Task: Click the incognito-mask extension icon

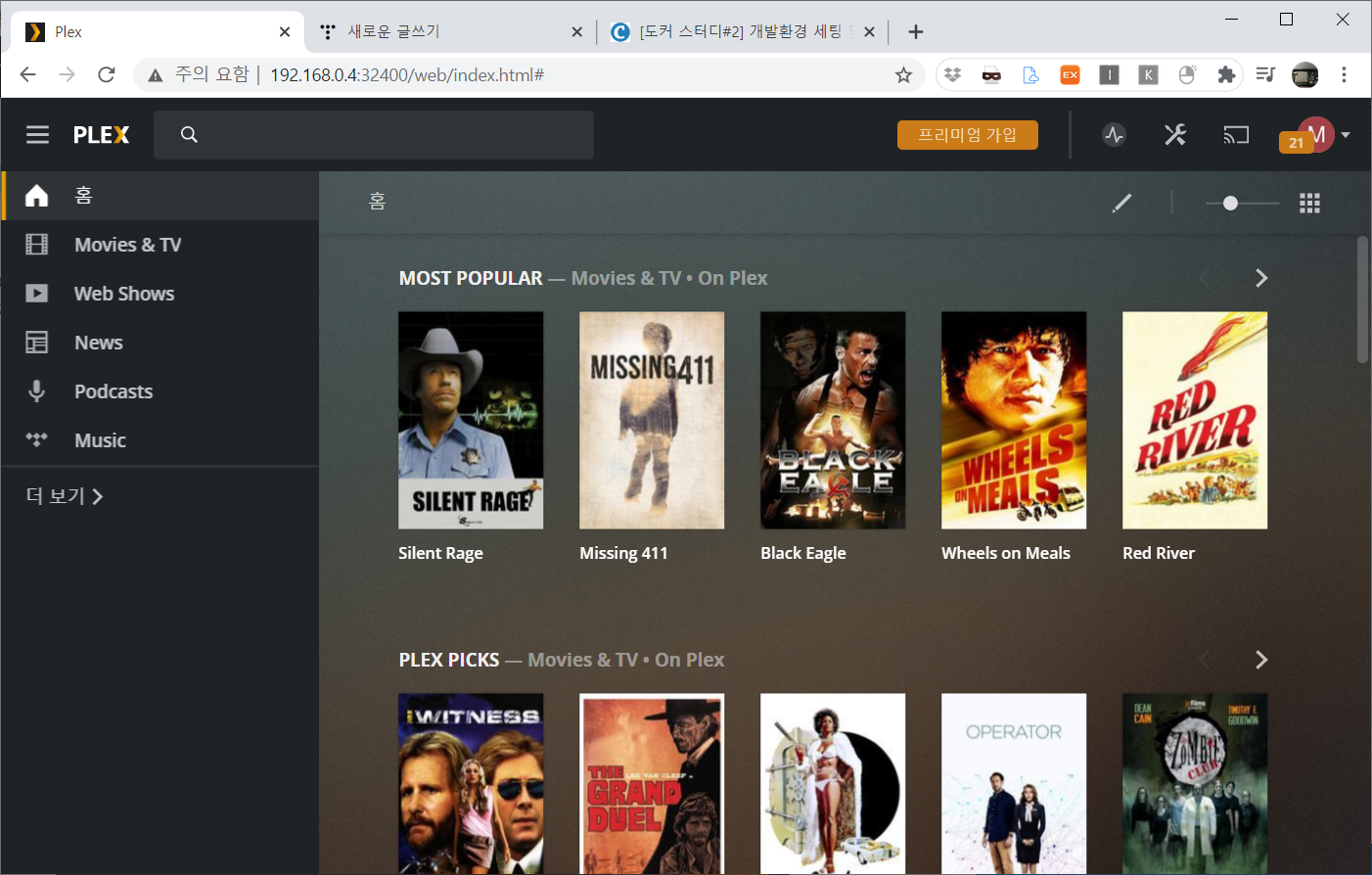Action: click(991, 74)
